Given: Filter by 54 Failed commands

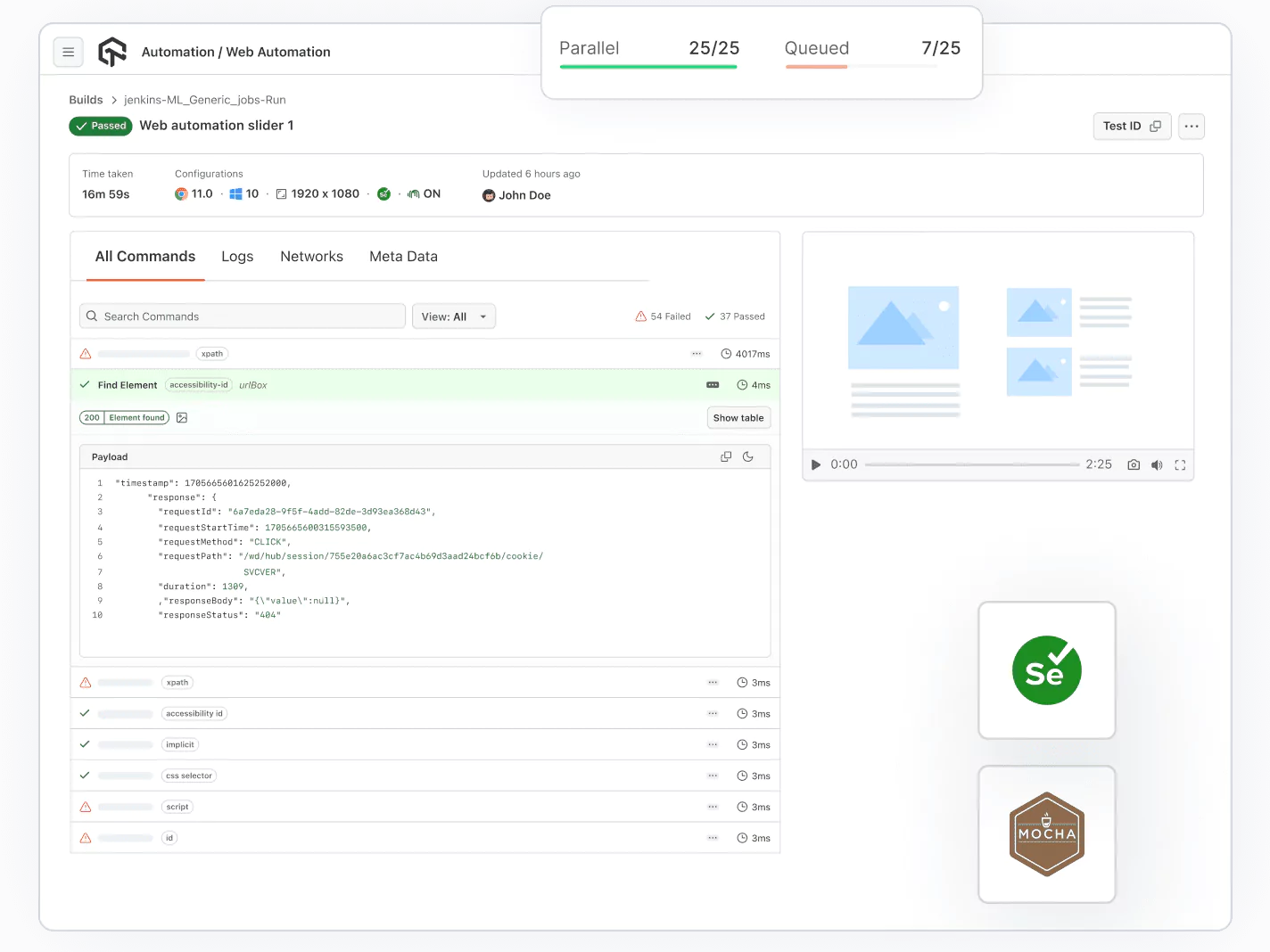Looking at the screenshot, I should pos(663,316).
